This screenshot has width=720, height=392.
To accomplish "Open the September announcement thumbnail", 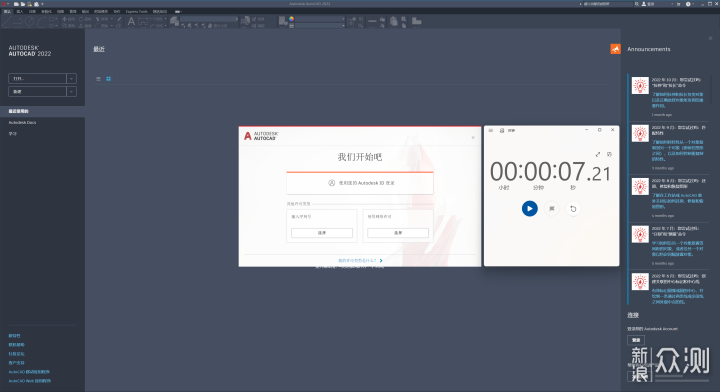I will [640, 134].
